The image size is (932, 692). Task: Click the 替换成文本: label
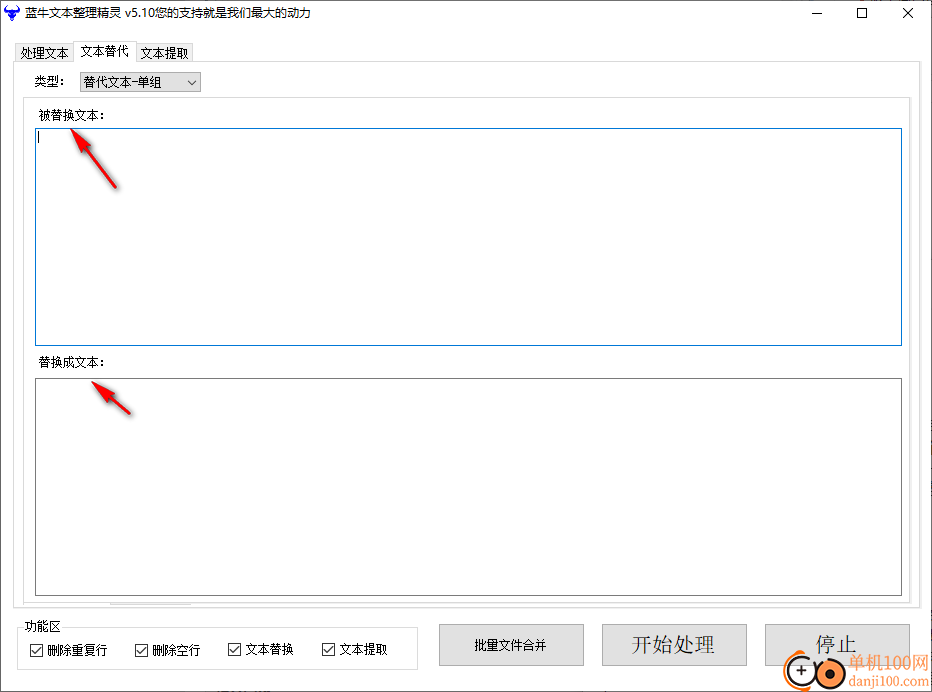71,362
